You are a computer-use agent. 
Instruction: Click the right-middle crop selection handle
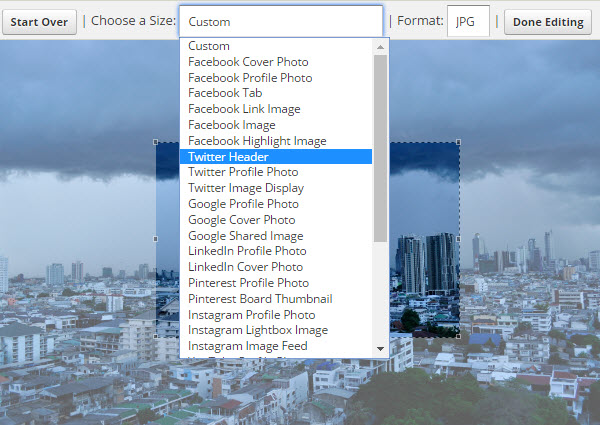pos(458,239)
